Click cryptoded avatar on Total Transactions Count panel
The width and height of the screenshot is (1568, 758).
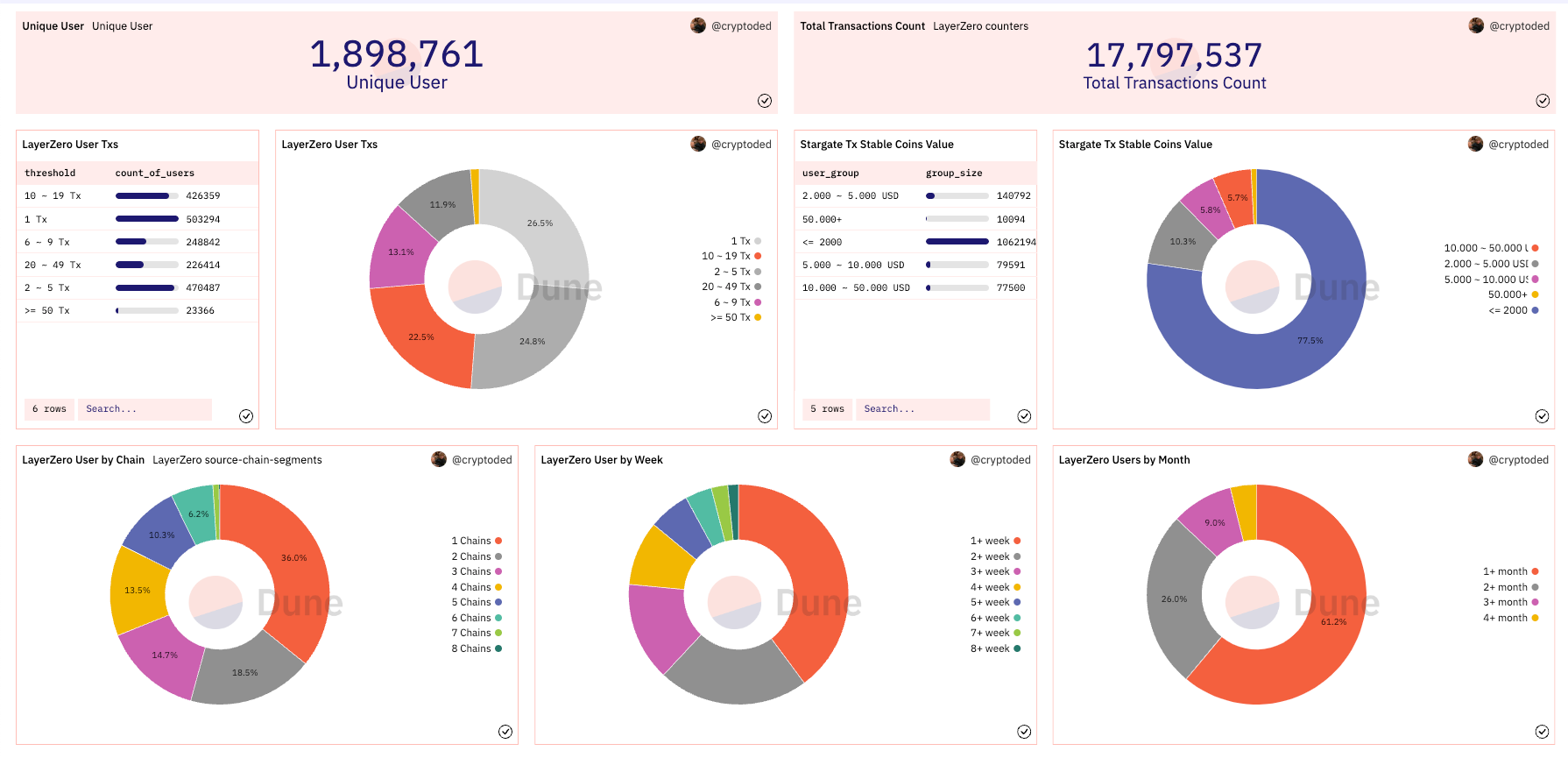[1476, 25]
